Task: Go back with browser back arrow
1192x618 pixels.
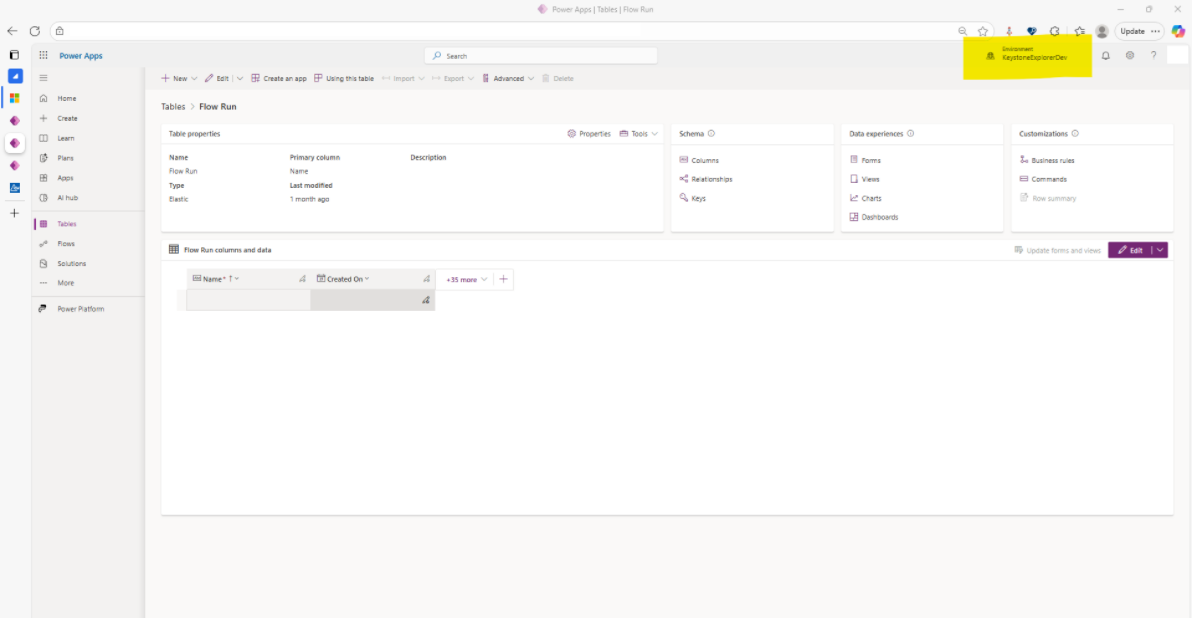Action: [x=12, y=31]
